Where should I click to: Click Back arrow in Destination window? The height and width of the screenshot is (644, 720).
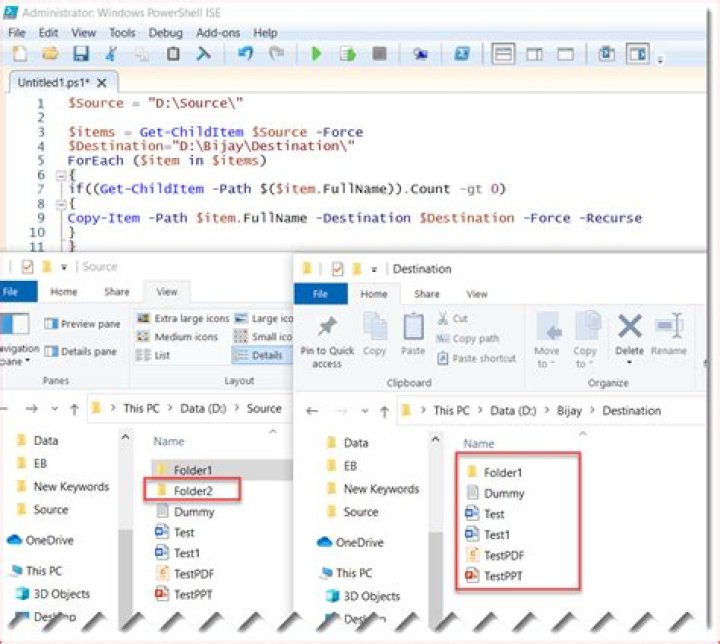[312, 411]
